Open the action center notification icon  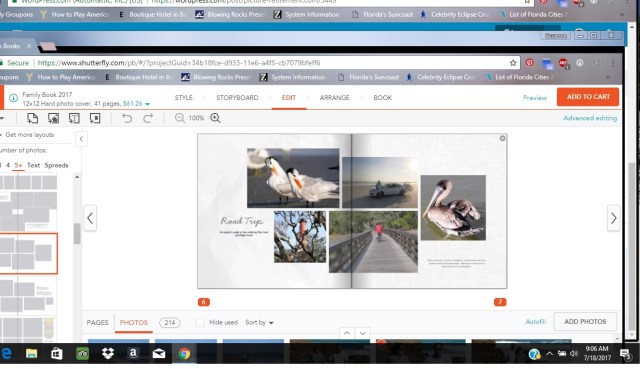click(625, 353)
